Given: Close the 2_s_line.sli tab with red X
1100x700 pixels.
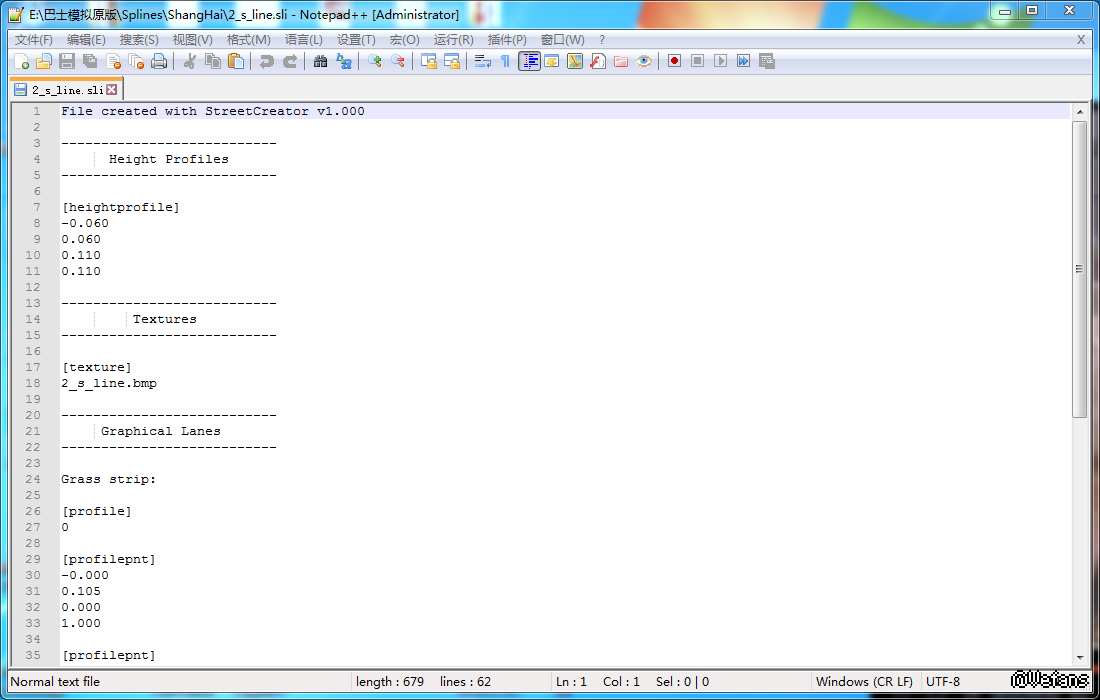Looking at the screenshot, I should pos(112,90).
